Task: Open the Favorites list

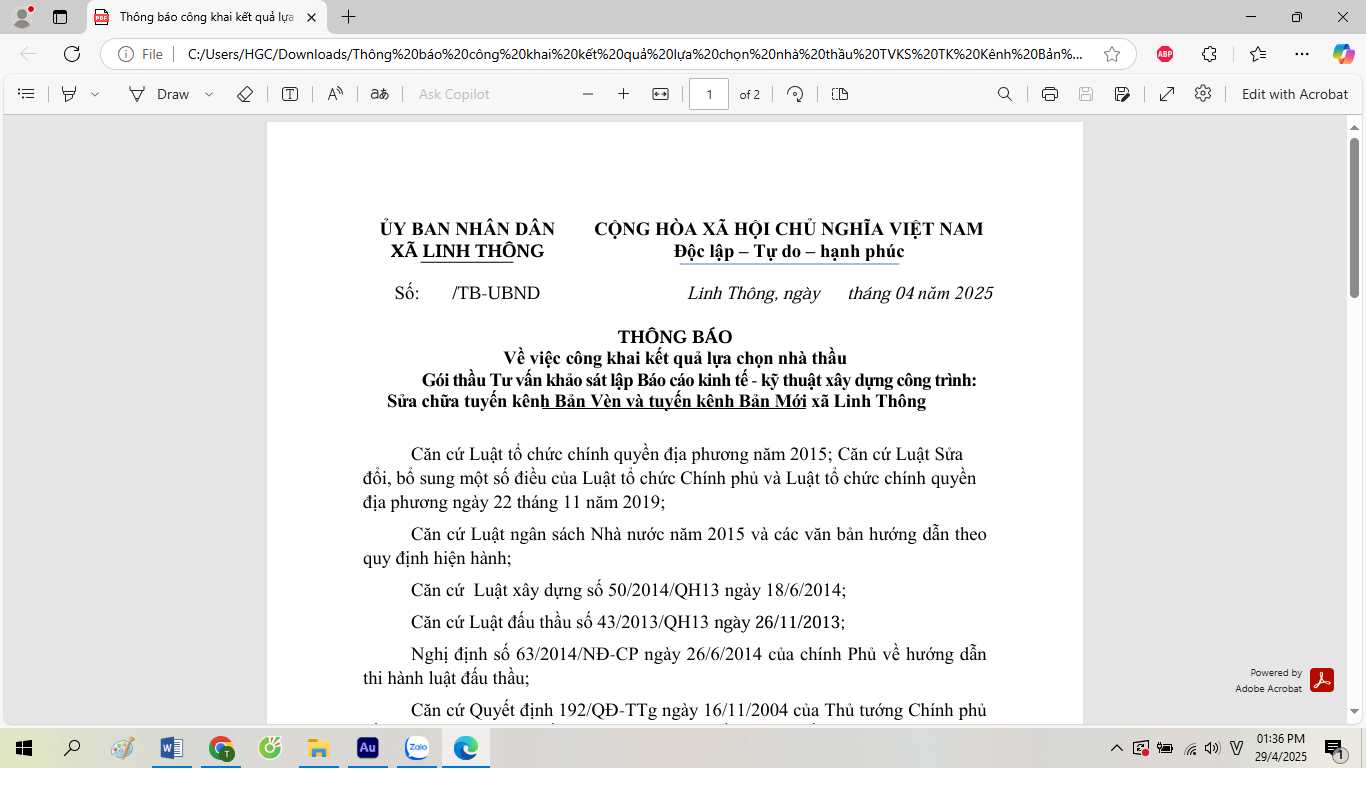Action: tap(1257, 54)
